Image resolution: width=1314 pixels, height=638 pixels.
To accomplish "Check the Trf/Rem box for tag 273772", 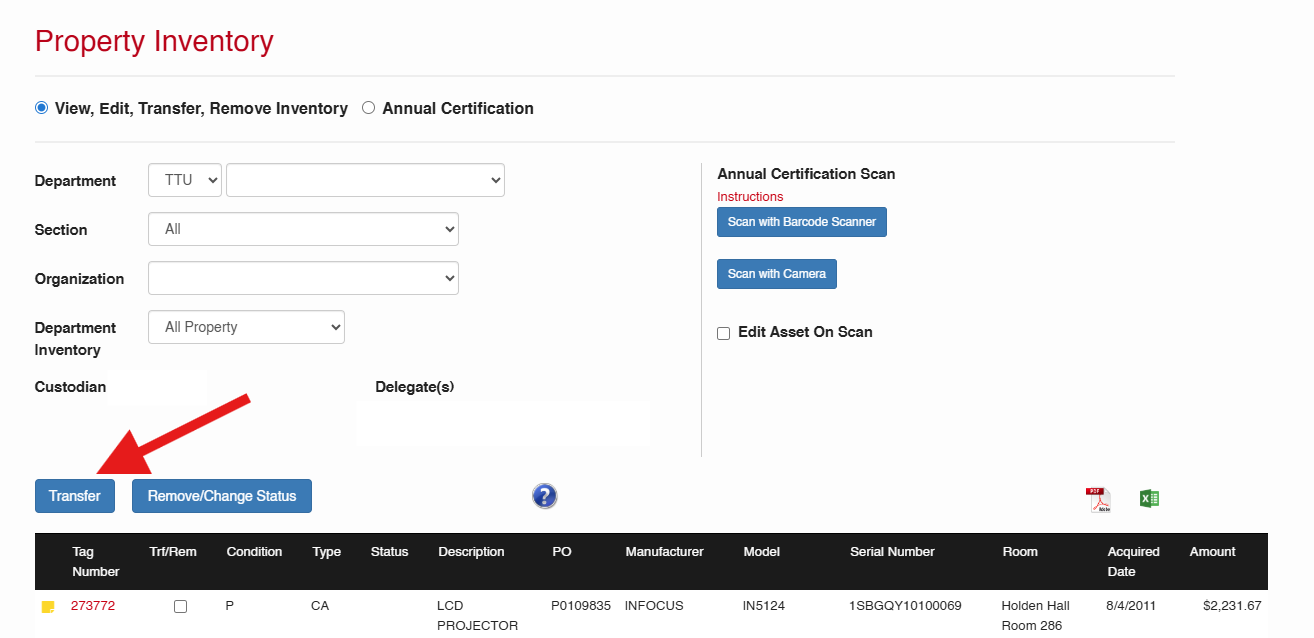I will click(180, 607).
